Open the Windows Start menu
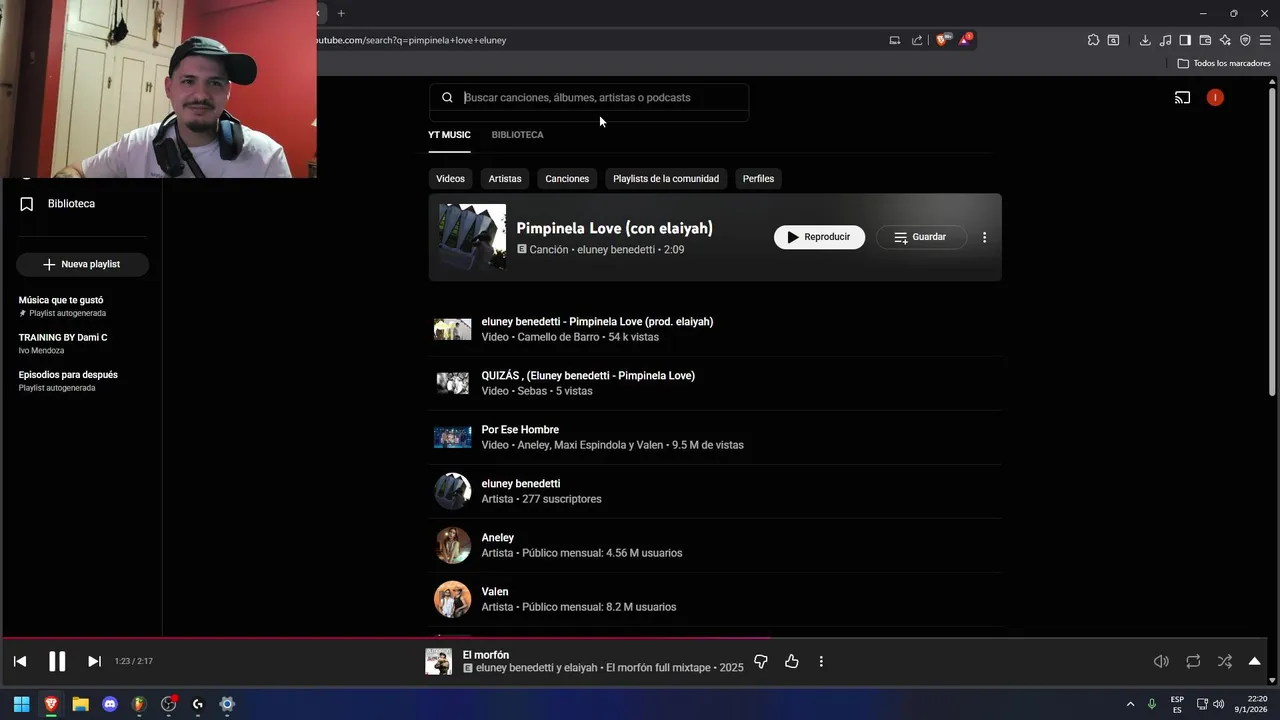This screenshot has width=1280, height=720. pyautogui.click(x=21, y=704)
